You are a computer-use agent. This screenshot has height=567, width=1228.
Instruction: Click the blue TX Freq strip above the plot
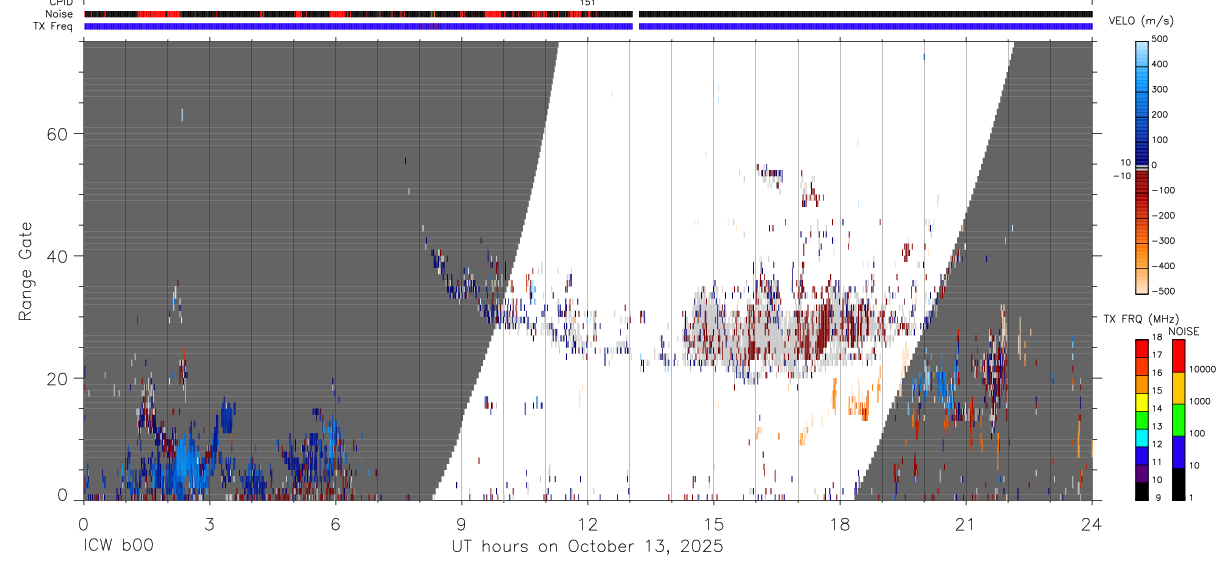(588, 26)
